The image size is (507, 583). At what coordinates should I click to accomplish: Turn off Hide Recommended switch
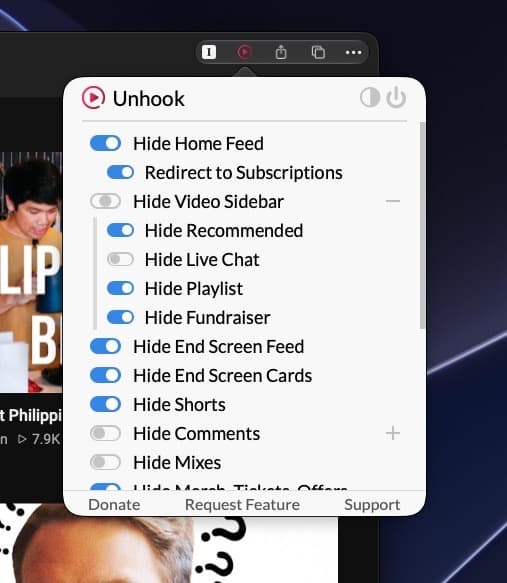tap(120, 230)
